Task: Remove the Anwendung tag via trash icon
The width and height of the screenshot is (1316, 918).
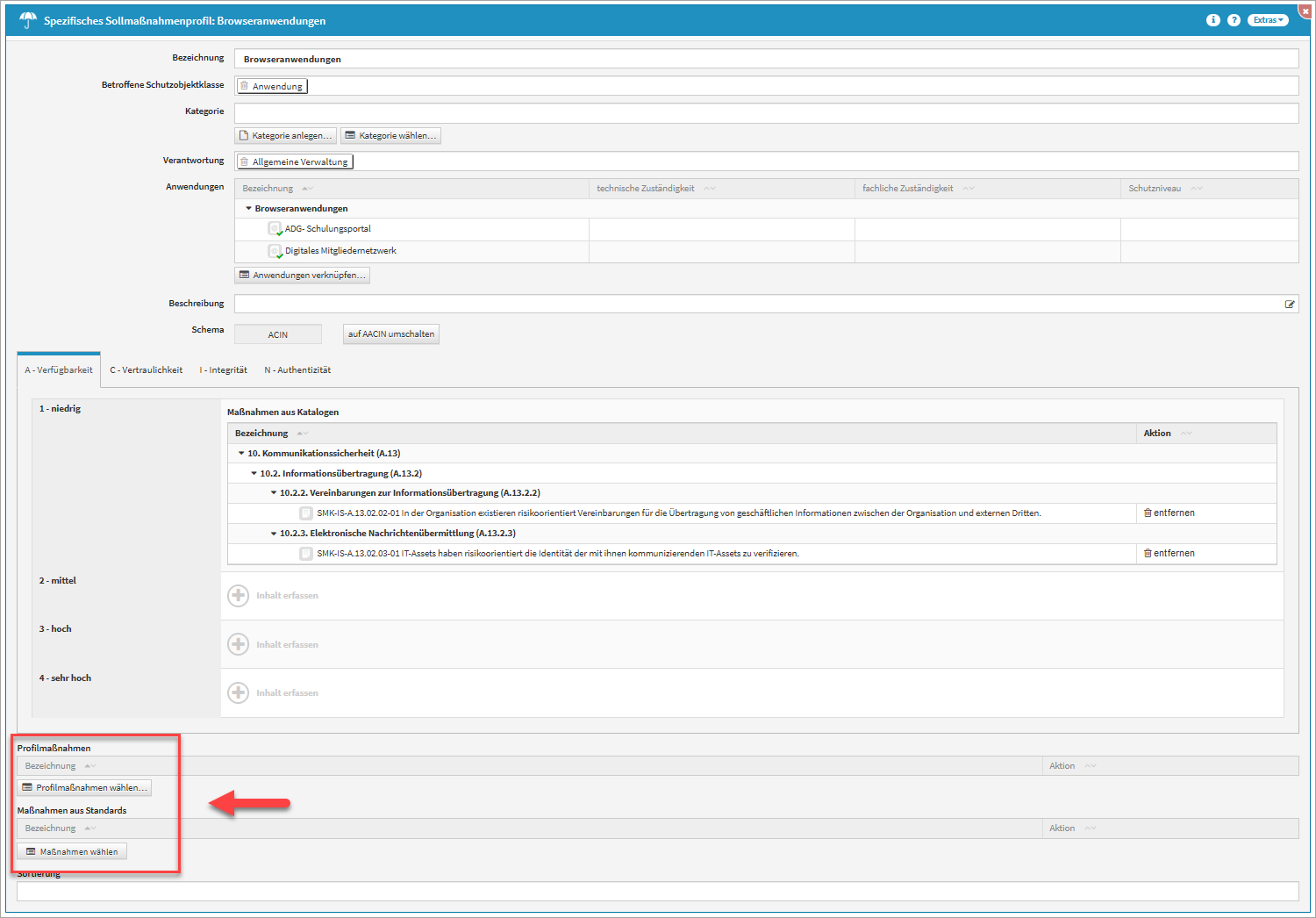Action: click(245, 86)
